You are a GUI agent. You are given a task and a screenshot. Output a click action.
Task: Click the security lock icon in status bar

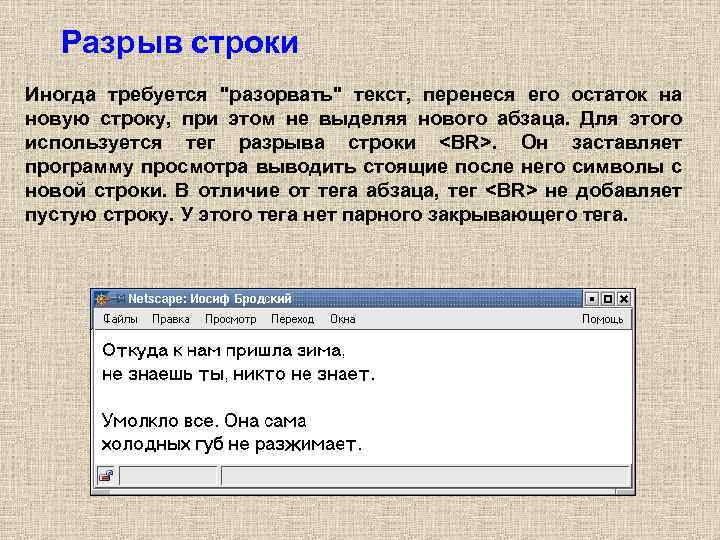pos(106,476)
